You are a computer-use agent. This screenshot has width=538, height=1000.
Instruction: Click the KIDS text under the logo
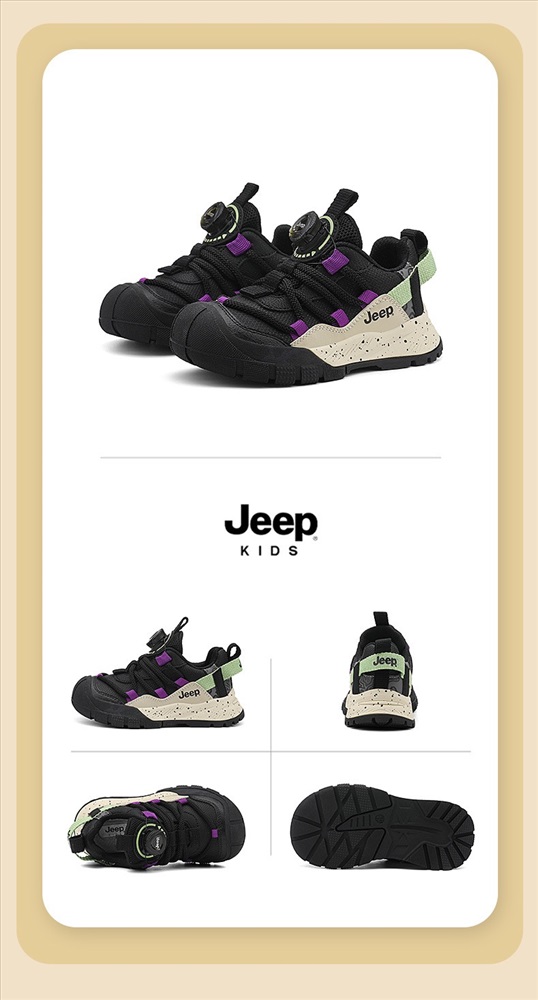click(270, 550)
